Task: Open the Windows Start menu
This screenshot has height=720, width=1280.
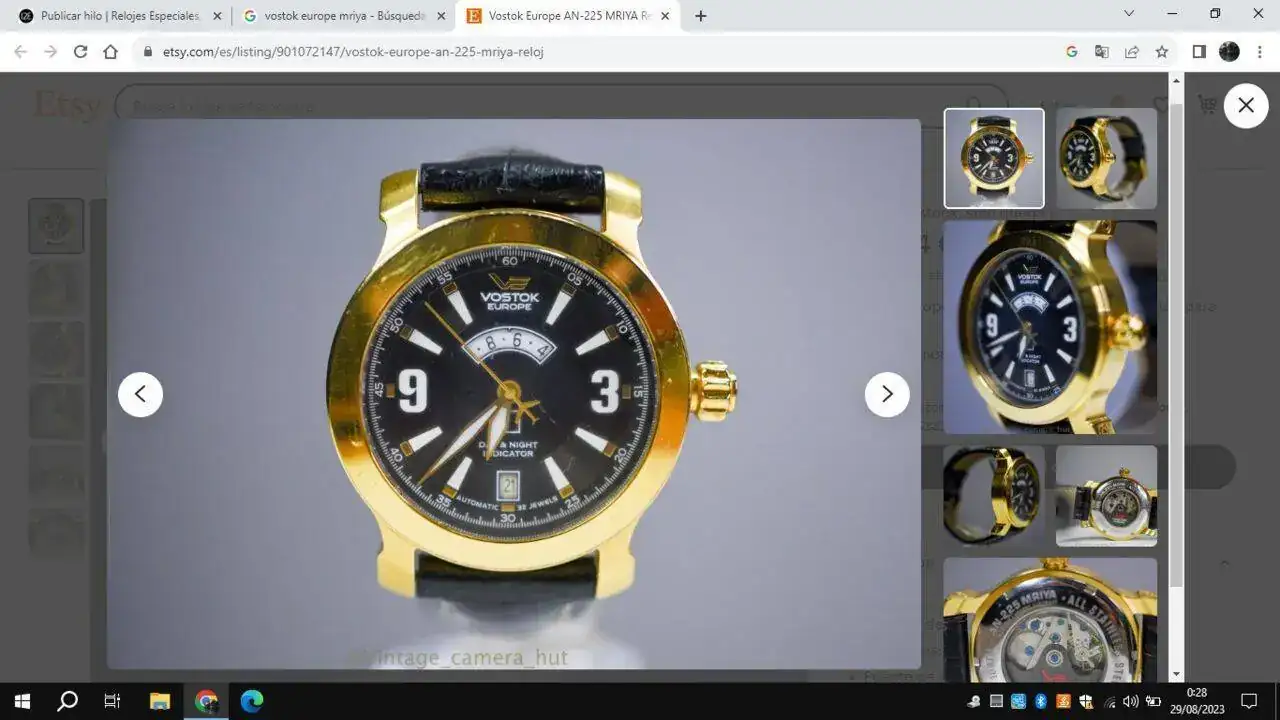Action: 22,701
